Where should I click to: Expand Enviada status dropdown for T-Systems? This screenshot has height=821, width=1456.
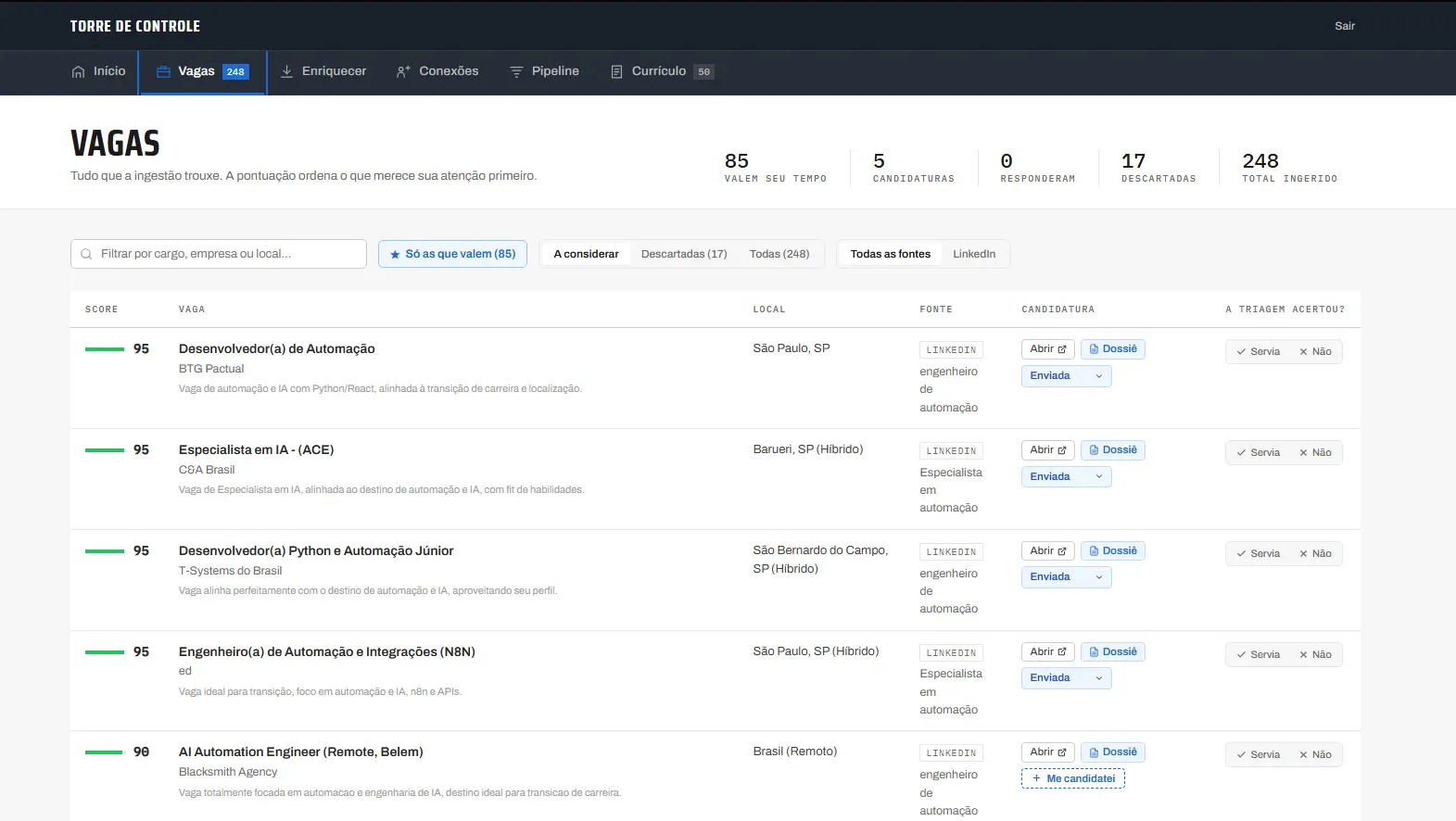[x=1066, y=577]
